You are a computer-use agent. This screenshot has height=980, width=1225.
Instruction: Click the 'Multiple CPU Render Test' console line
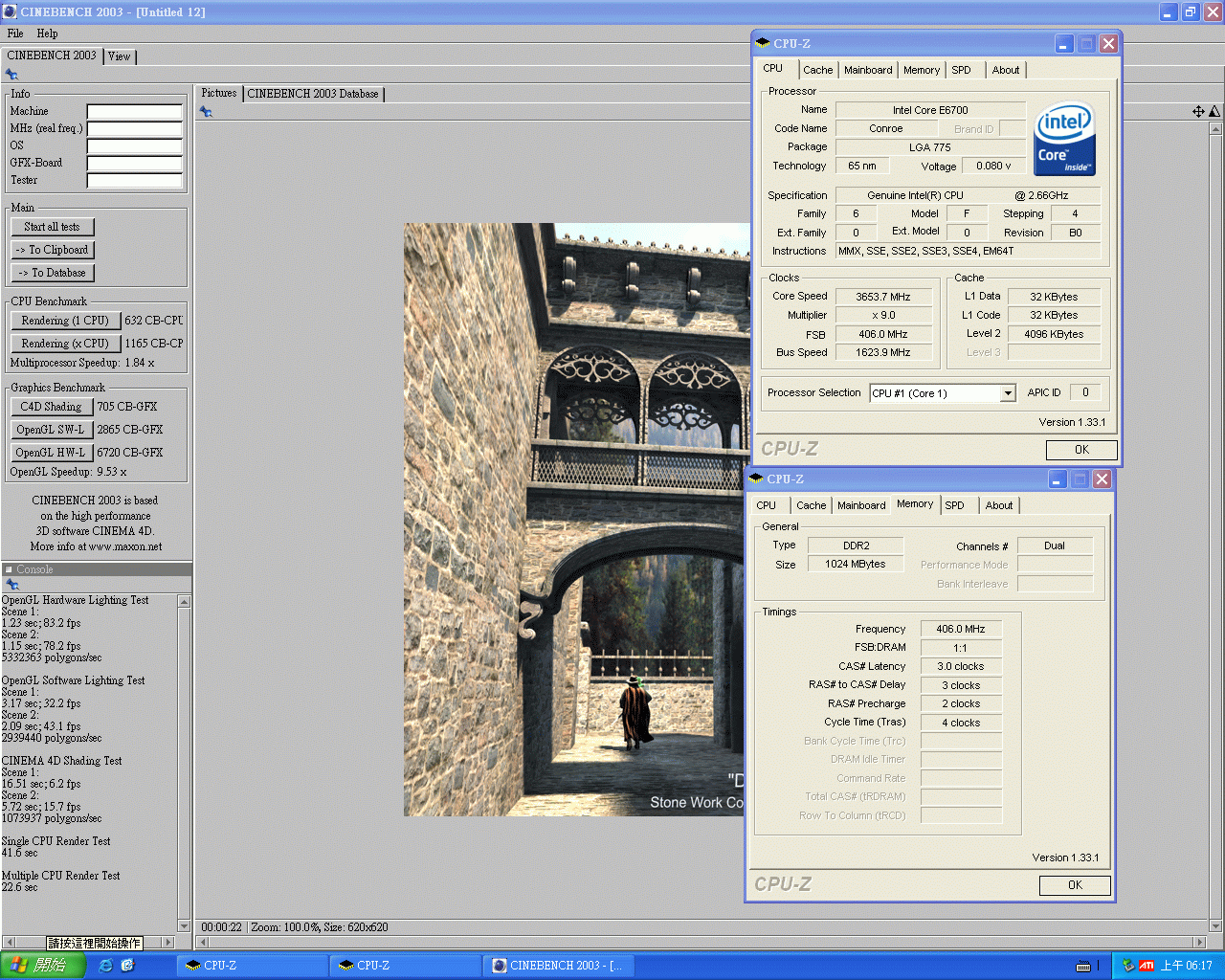[x=60, y=876]
